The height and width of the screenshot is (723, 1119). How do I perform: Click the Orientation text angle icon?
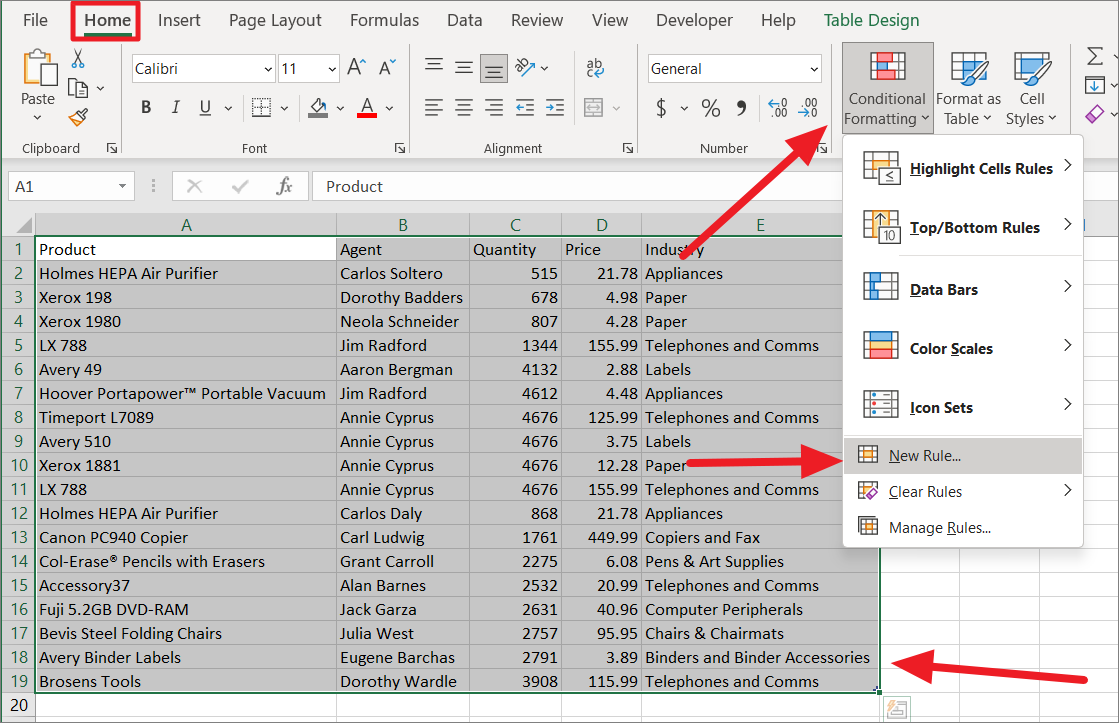[525, 68]
